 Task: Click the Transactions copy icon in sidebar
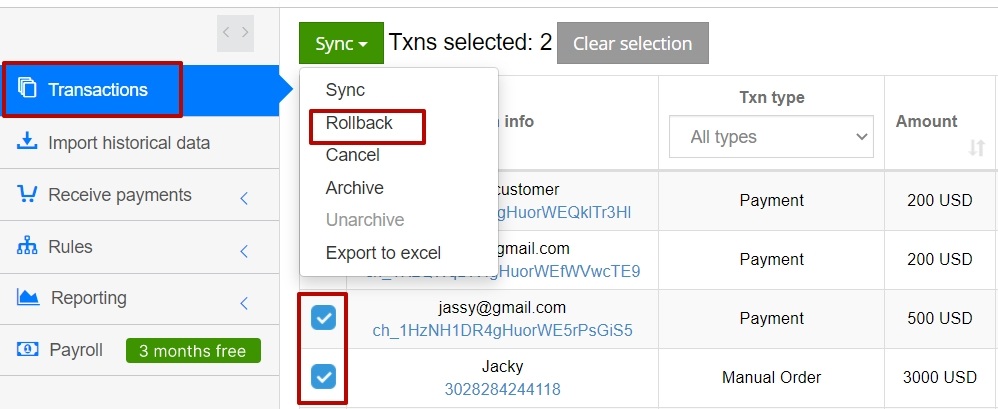click(27, 88)
